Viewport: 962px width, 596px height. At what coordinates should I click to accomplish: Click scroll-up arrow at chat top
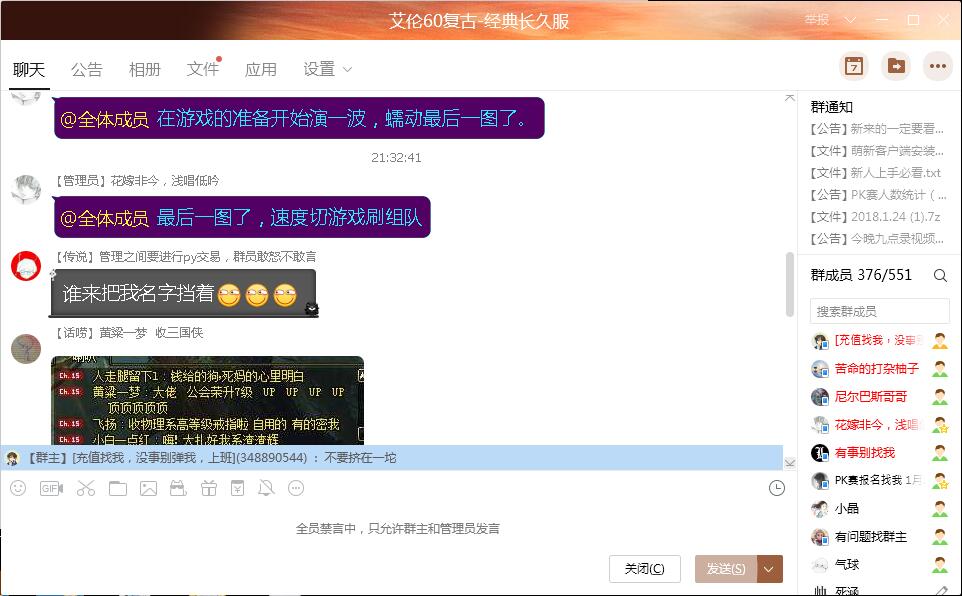[790, 98]
